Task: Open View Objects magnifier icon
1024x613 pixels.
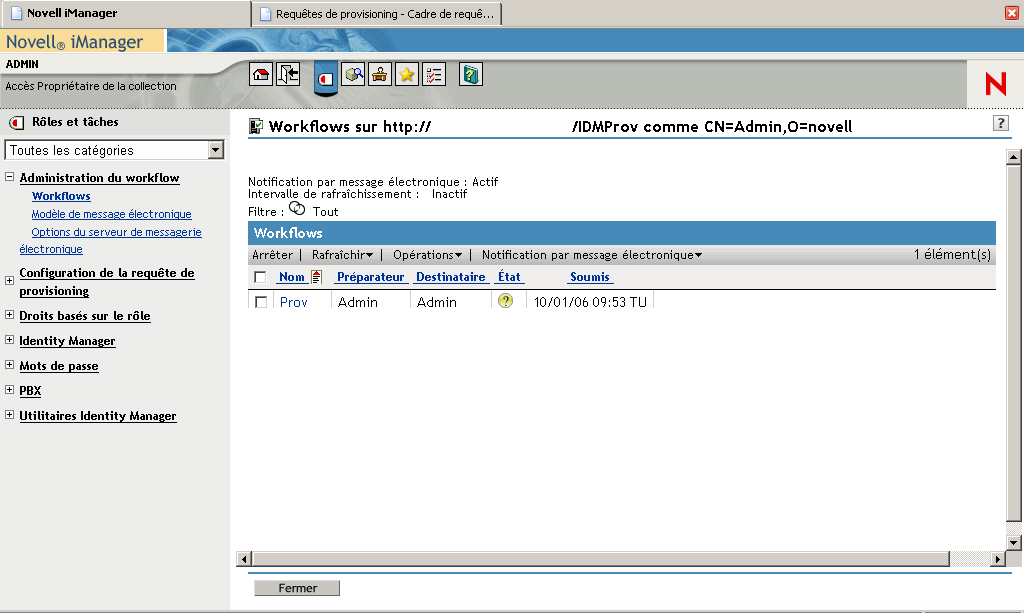Action: tap(353, 74)
